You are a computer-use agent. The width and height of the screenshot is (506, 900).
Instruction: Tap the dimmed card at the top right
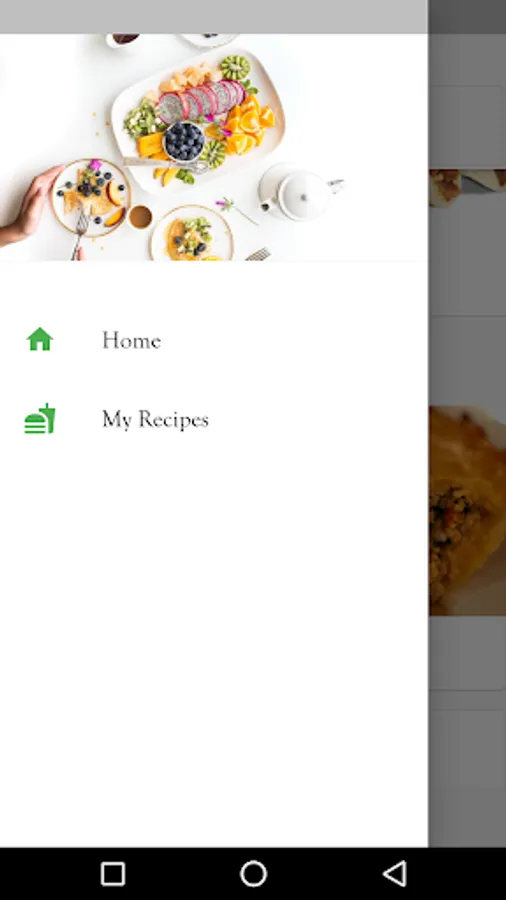(467, 126)
